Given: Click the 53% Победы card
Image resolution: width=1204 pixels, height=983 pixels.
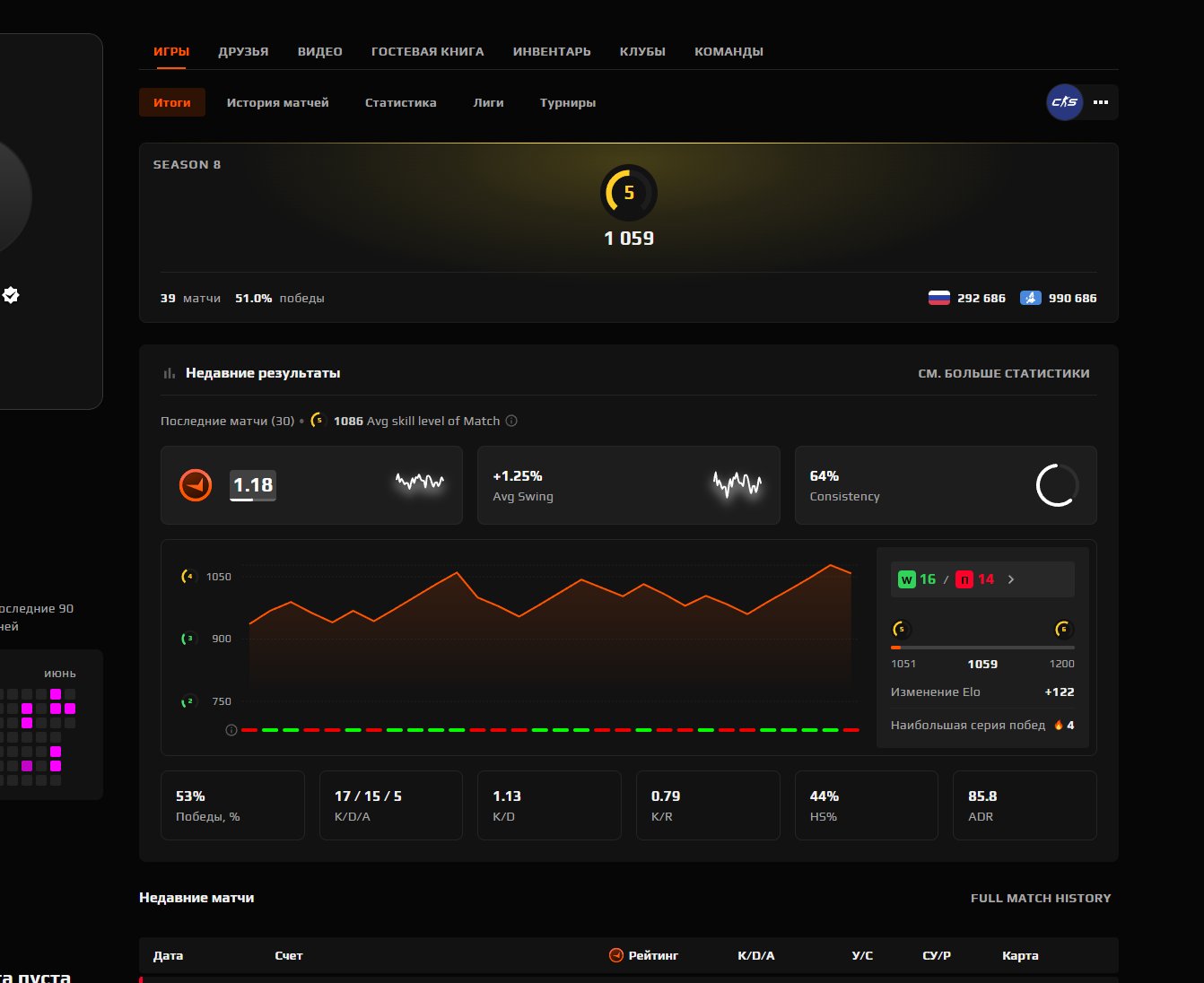Looking at the screenshot, I should tap(232, 805).
